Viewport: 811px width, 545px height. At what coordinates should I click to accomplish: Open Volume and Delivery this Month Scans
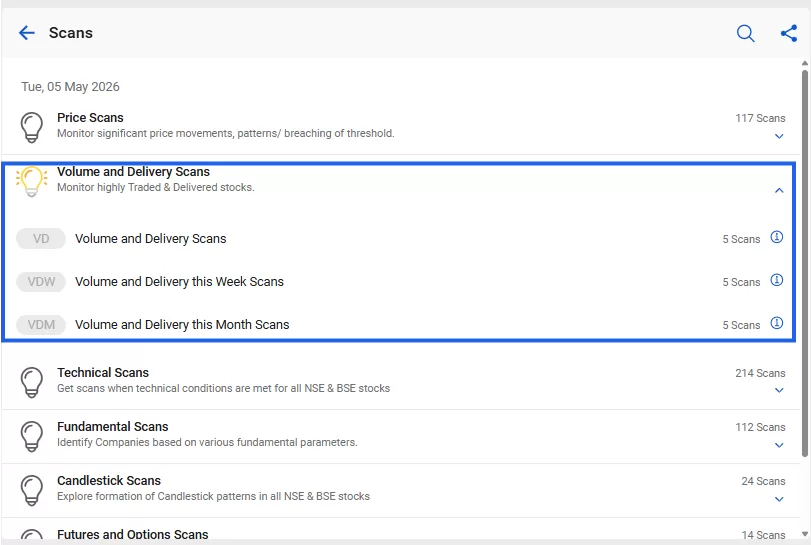pyautogui.click(x=182, y=325)
